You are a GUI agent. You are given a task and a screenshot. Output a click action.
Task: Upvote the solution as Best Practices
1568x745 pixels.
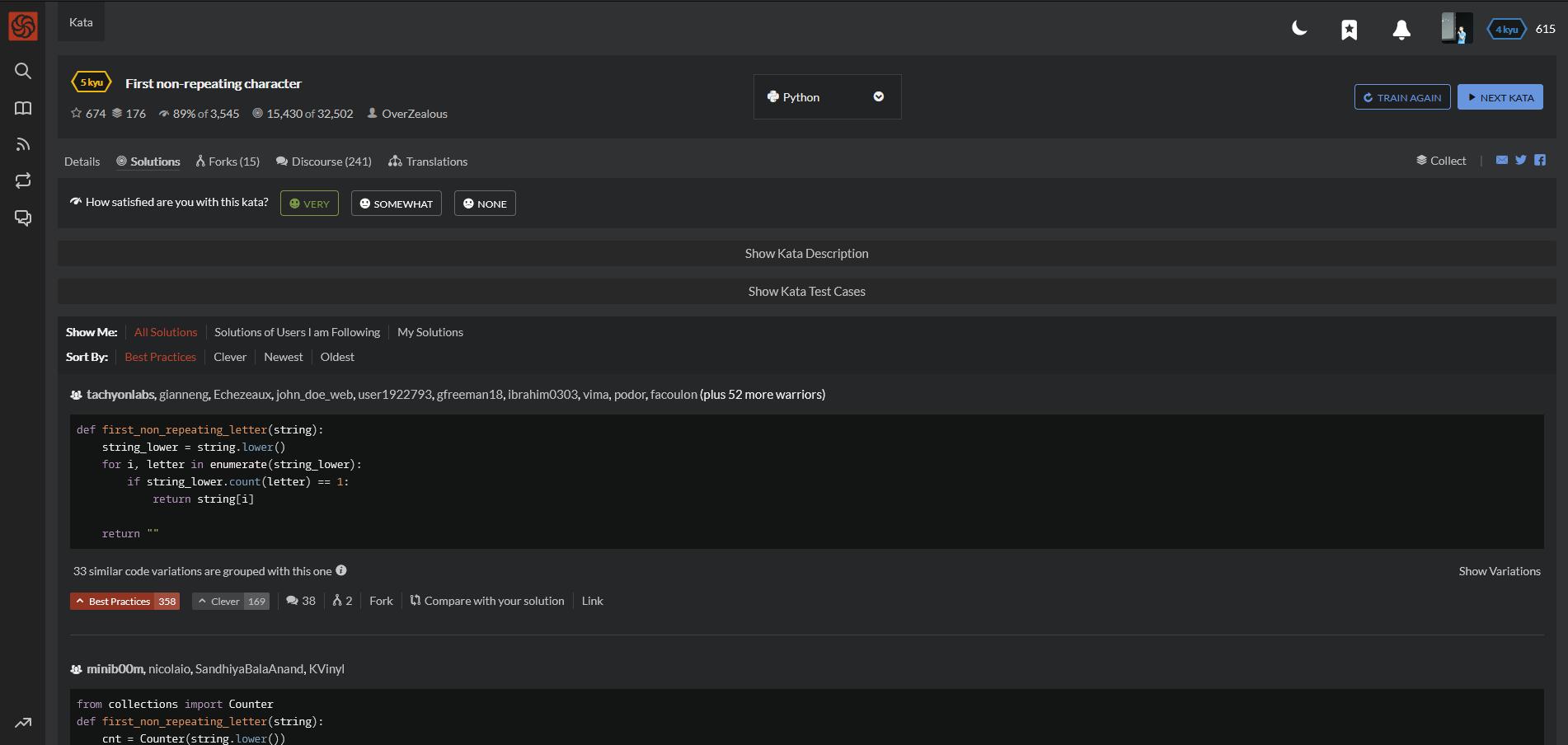[124, 602]
